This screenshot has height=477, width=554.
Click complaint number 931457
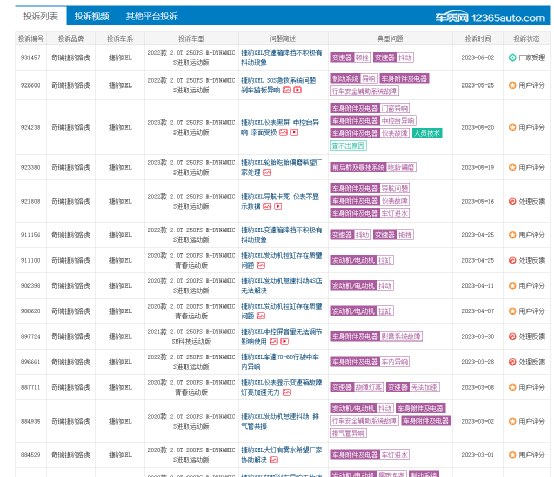point(30,58)
